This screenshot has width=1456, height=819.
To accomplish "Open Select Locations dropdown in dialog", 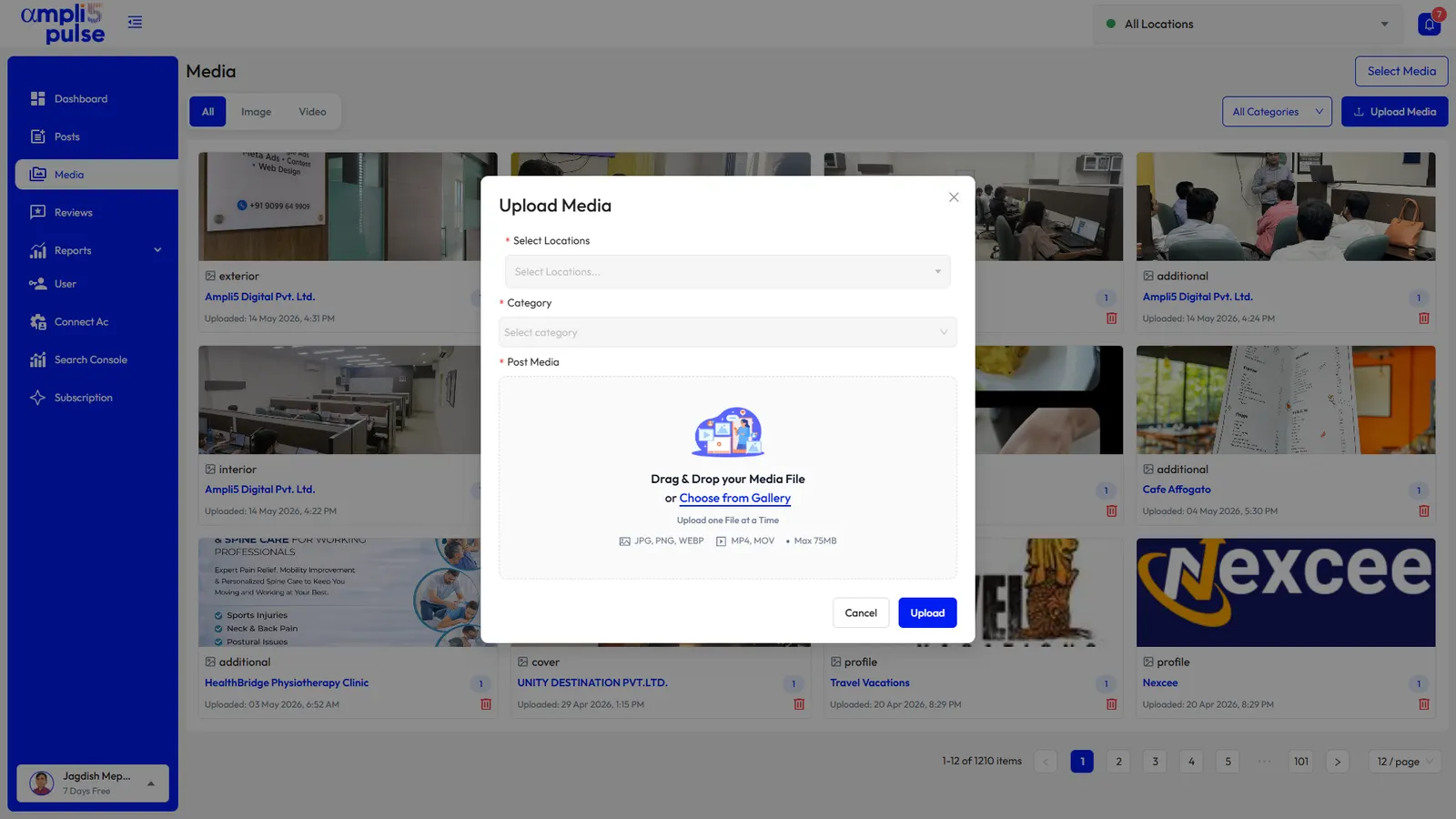I will (x=728, y=271).
